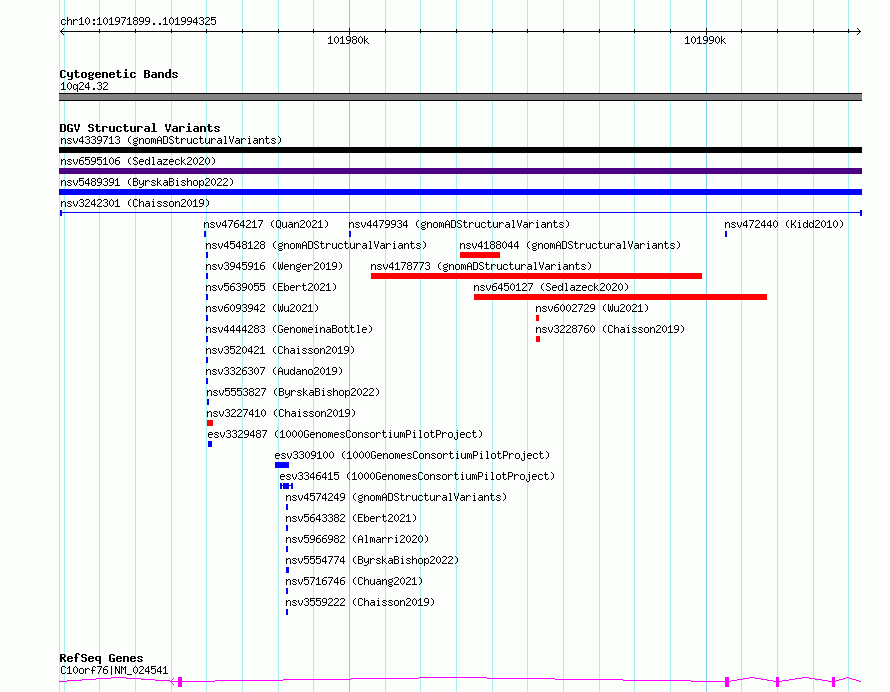This screenshot has height=692, width=890.
Task: Open the nsv4444283 GenomeinaBottle label
Action: (x=289, y=329)
